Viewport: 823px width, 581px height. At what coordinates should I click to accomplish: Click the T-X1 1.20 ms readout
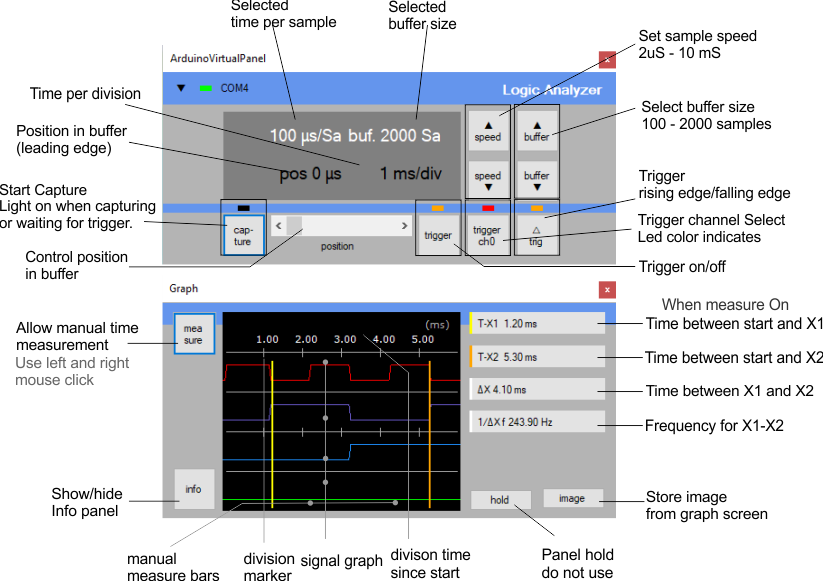tap(536, 324)
